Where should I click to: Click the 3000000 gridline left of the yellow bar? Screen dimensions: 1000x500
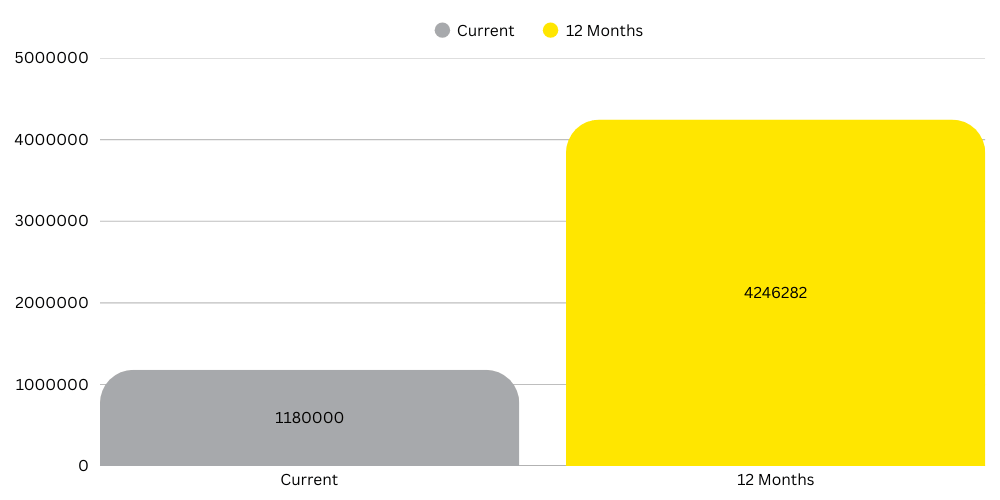click(330, 221)
